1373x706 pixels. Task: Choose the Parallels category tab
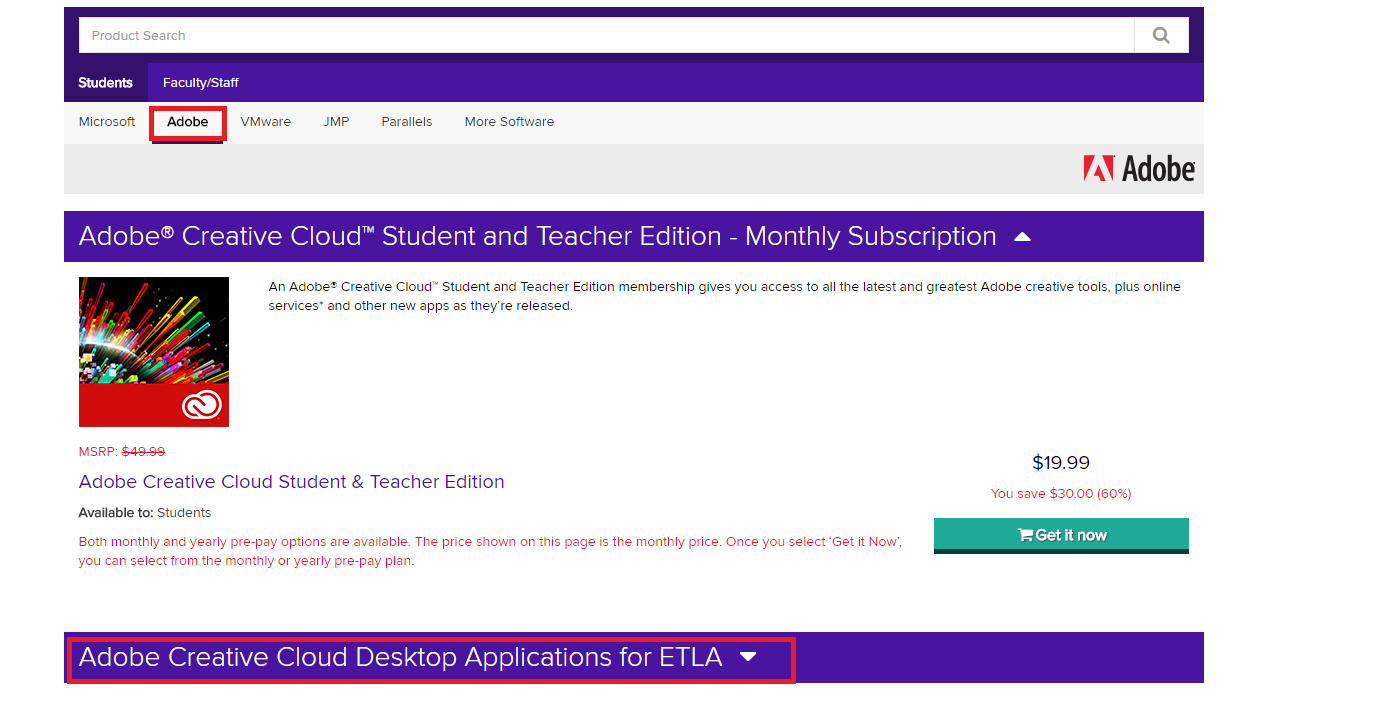(407, 122)
